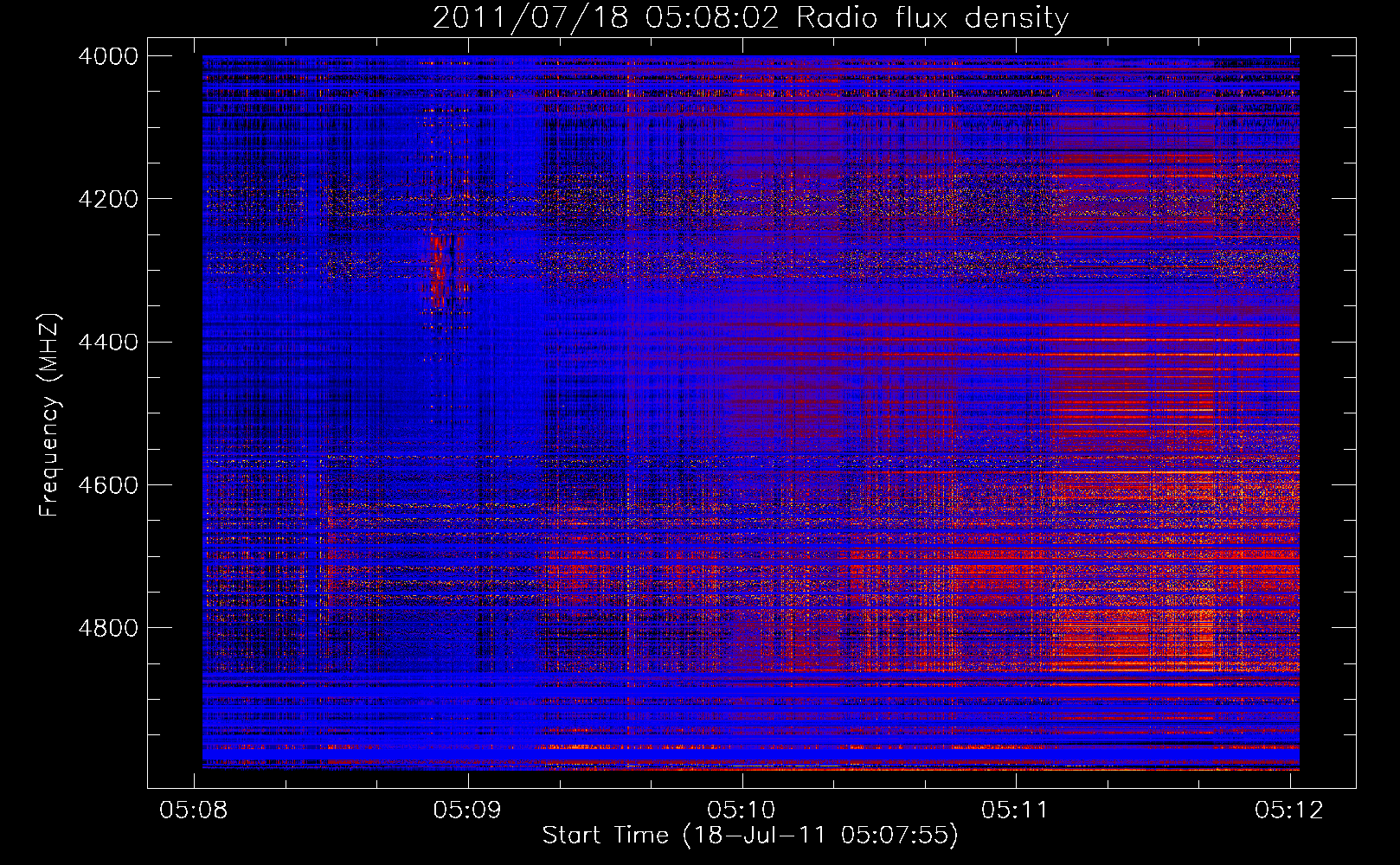
Task: Click the 4200 frequency tick label
Action: (x=108, y=199)
